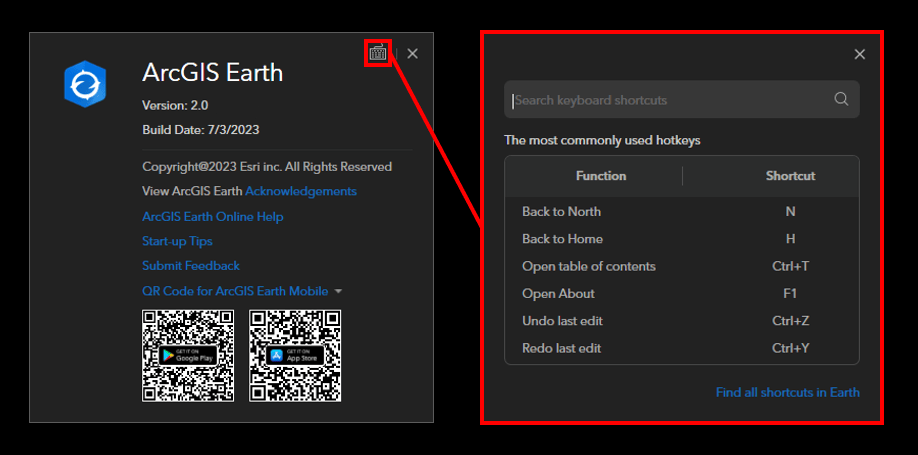Click the Build Date: 7/3/2023 text
This screenshot has width=918, height=455.
201,129
